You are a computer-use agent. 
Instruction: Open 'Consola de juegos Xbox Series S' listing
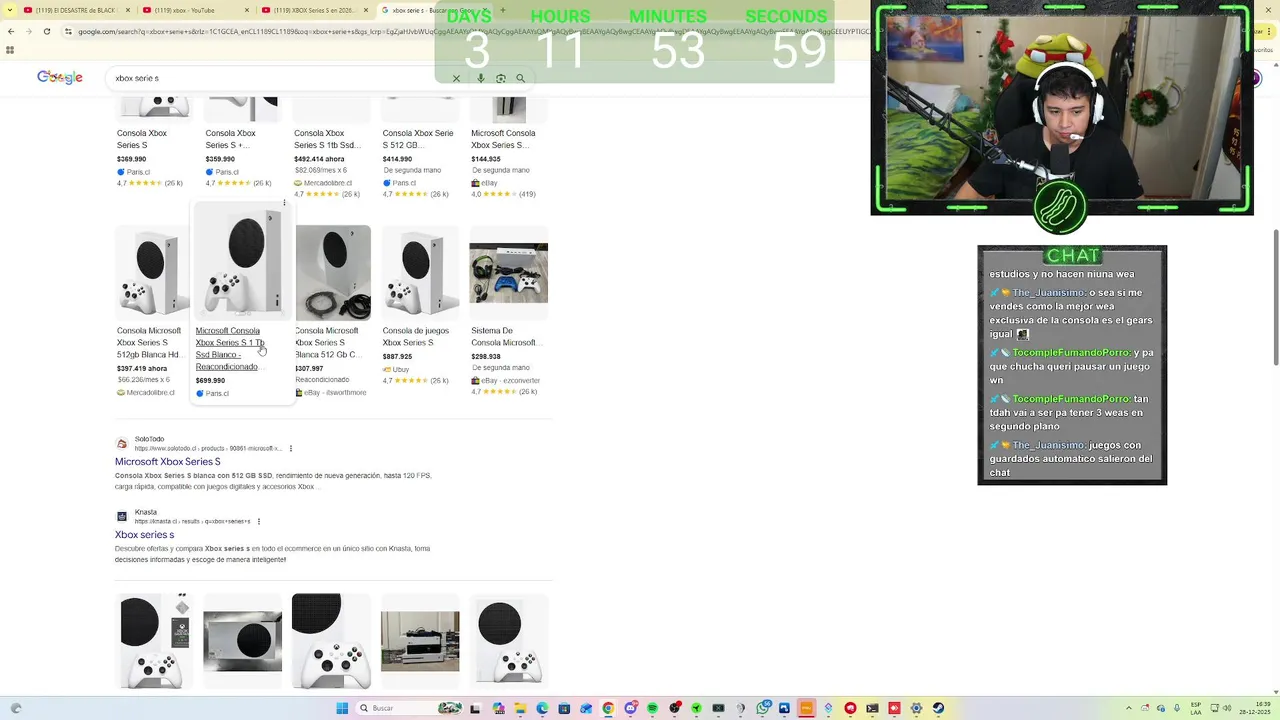pos(416,336)
